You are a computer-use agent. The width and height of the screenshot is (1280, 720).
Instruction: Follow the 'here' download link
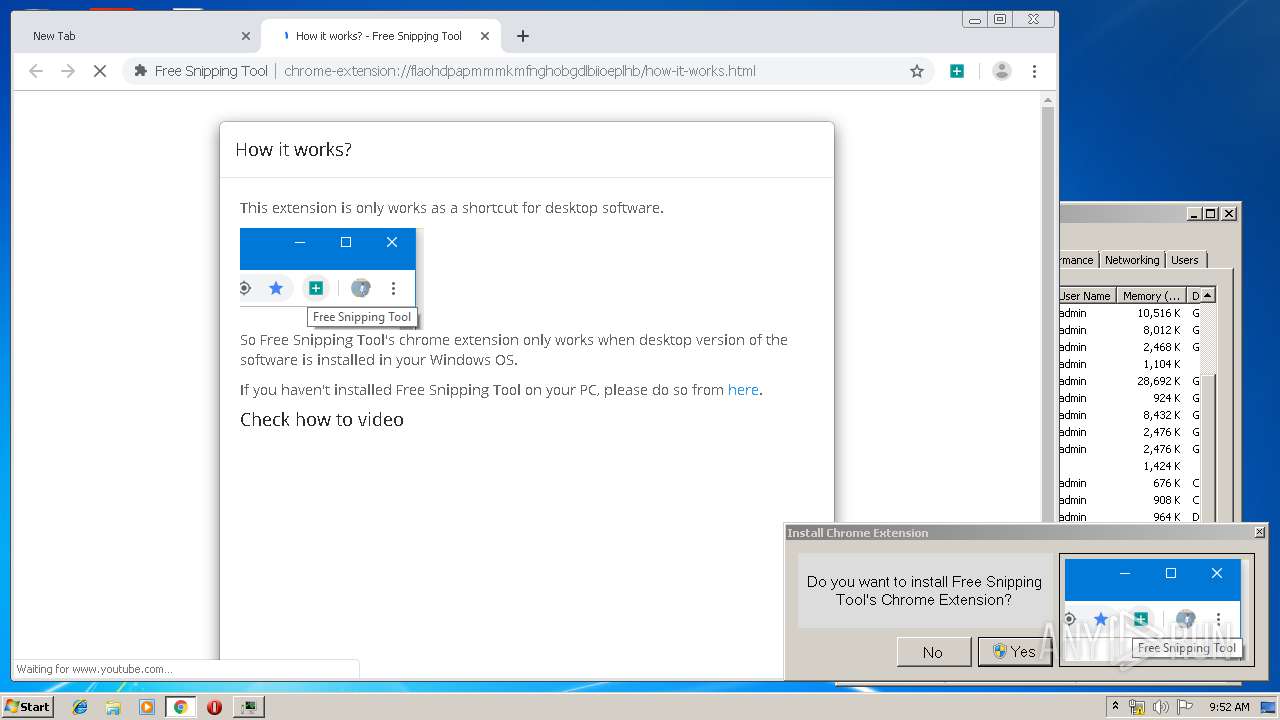[743, 390]
